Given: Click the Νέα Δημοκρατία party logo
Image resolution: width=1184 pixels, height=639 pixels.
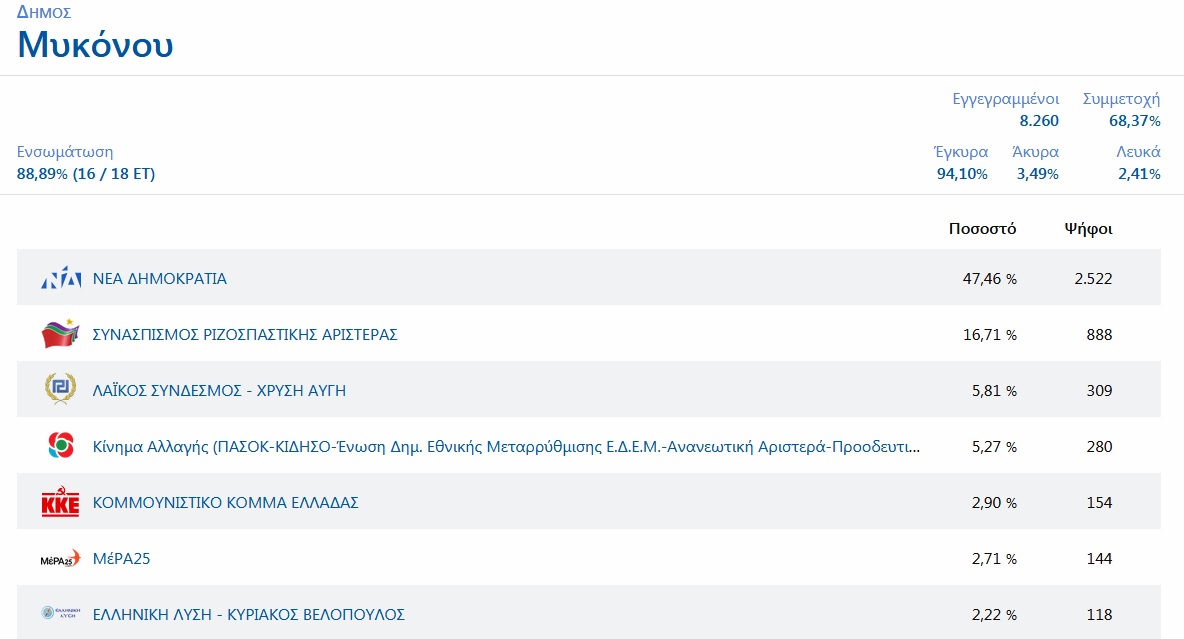Looking at the screenshot, I should click(60, 279).
